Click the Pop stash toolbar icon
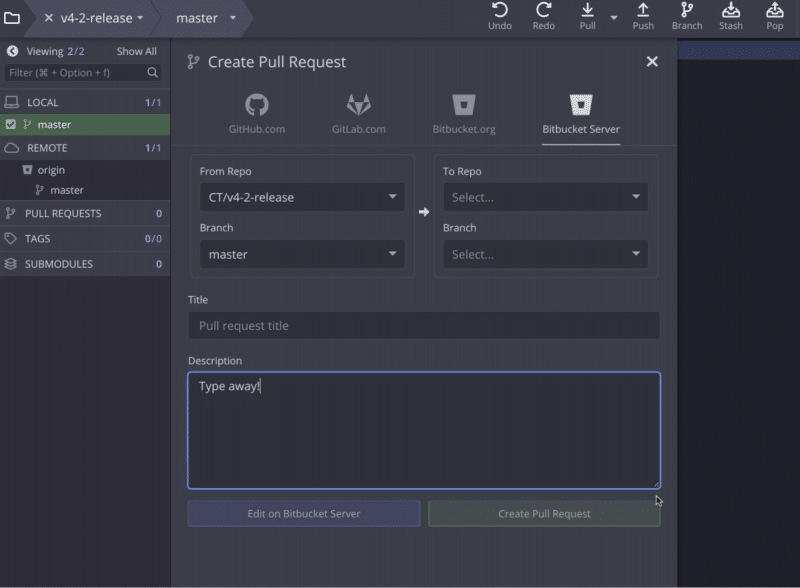The width and height of the screenshot is (800, 588). pyautogui.click(x=774, y=16)
